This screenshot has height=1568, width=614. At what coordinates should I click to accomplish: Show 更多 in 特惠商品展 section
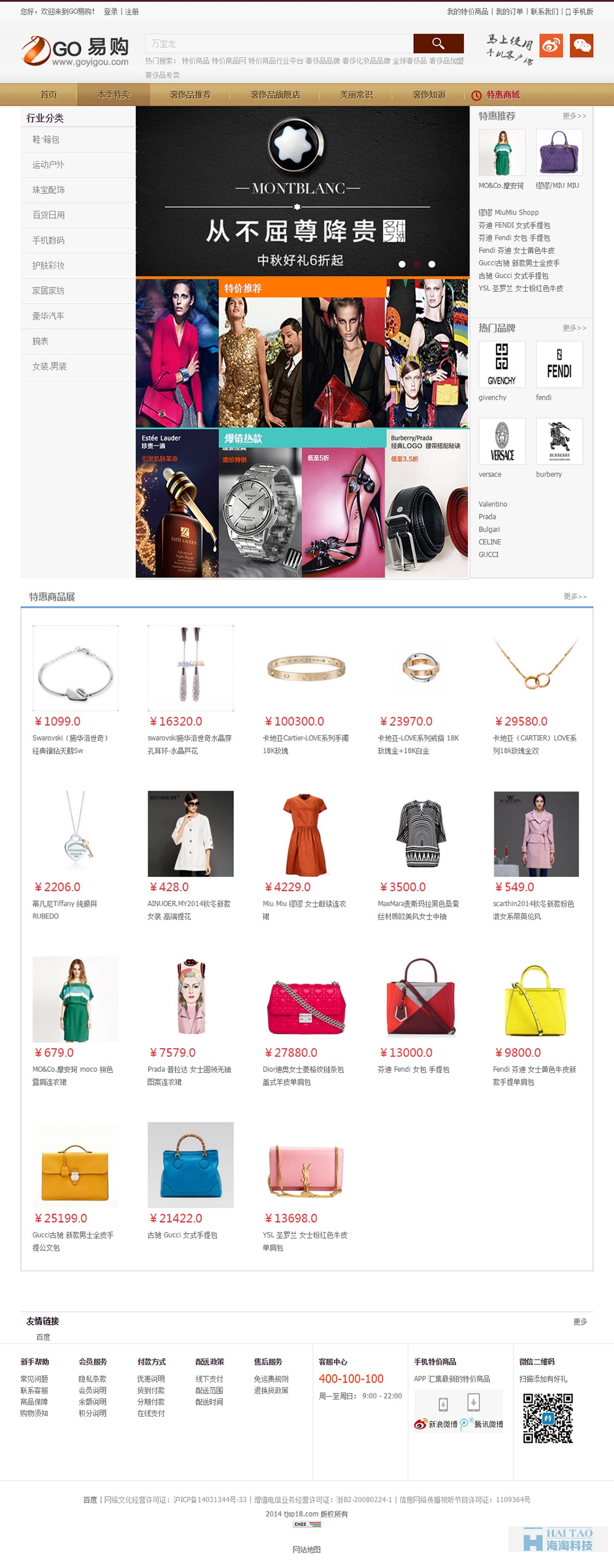pos(575,596)
